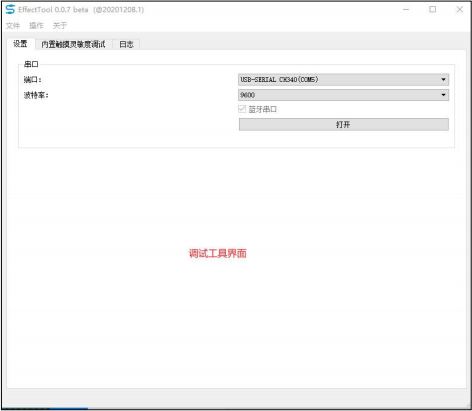Switch to the 内置触摸灵敏度调试 tab
The width and height of the screenshot is (472, 411).
(x=73, y=44)
